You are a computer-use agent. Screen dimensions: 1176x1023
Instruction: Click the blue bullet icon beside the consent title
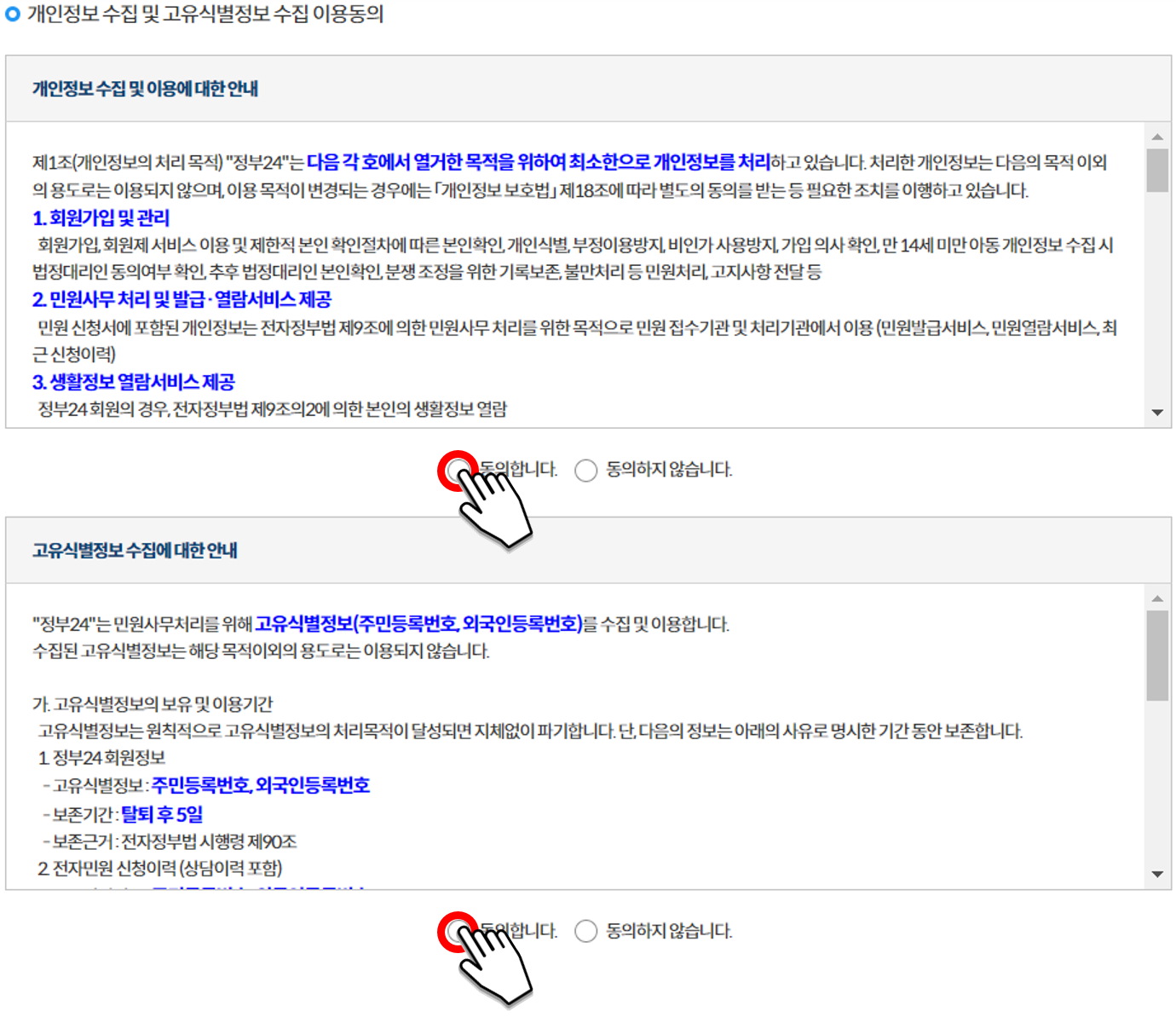click(12, 14)
